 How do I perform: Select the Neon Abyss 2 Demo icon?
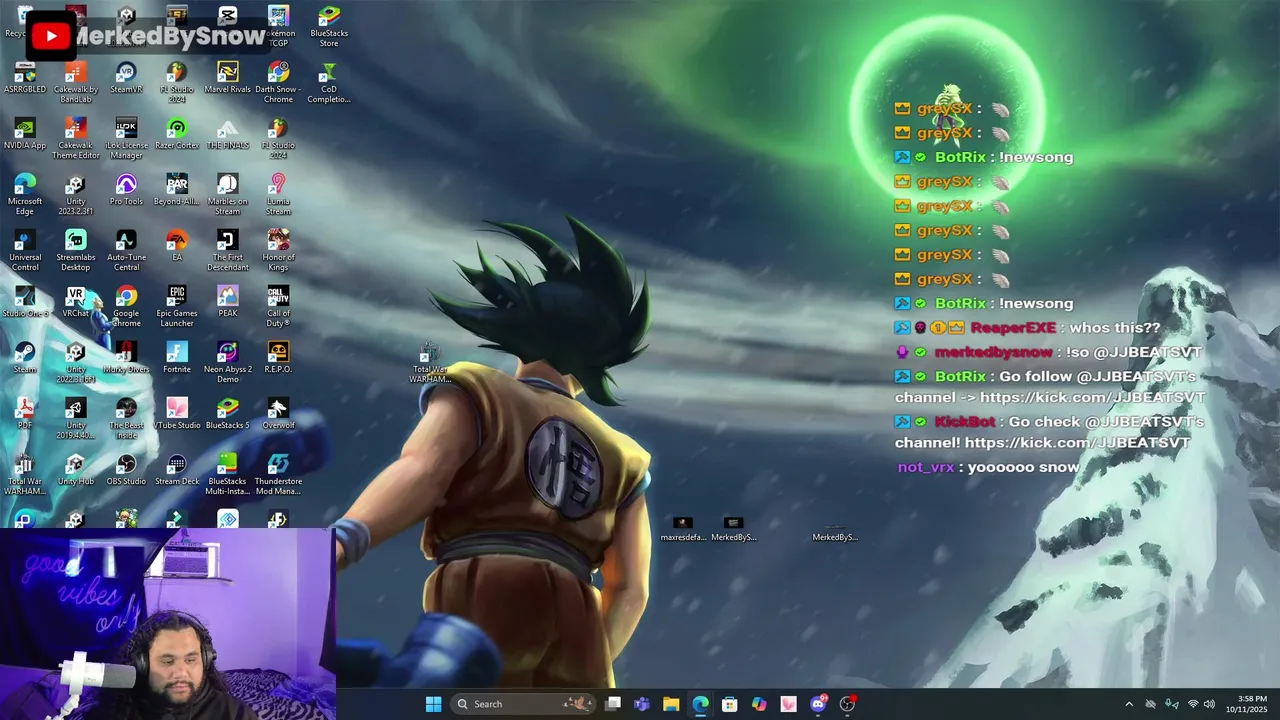[x=227, y=362]
